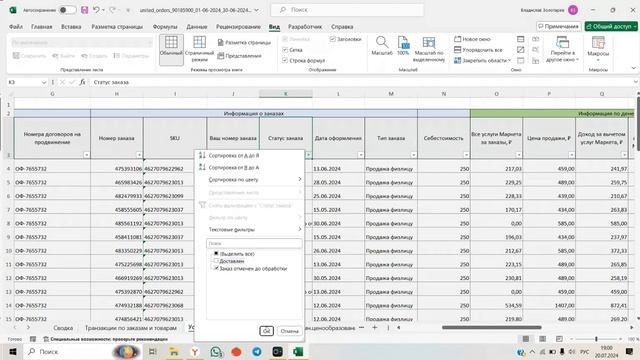
Task: Open Перейти в другое окно dropdown
Action: point(562,49)
